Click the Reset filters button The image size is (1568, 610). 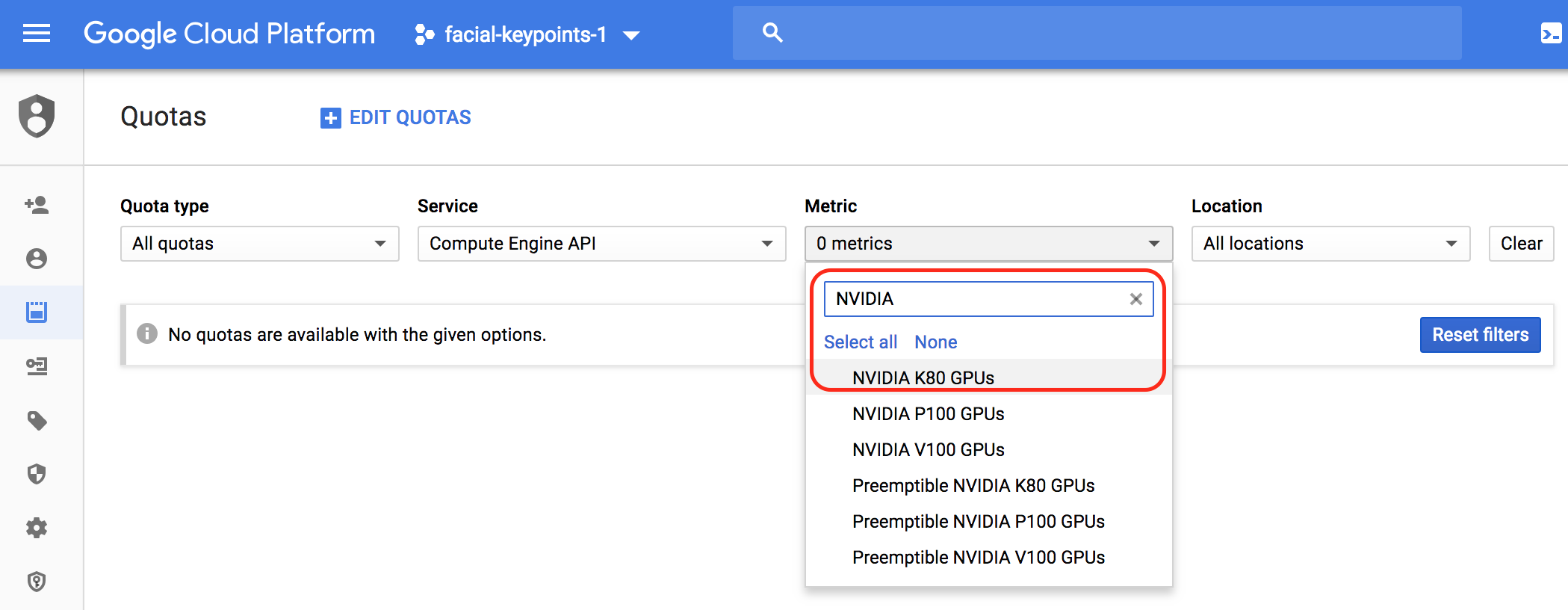point(1481,335)
